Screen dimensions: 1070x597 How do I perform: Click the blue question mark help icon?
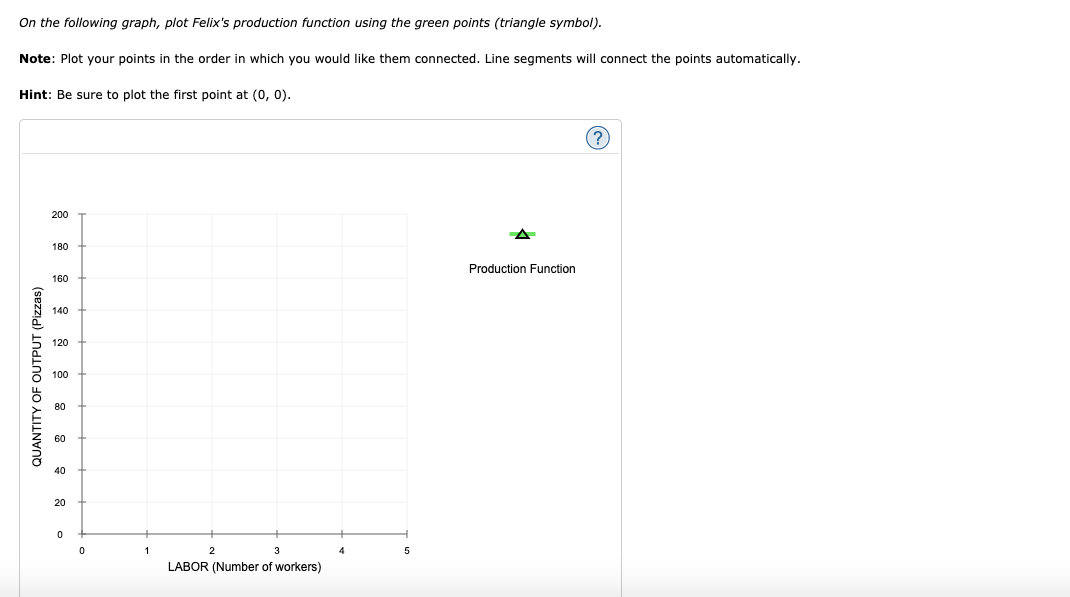598,137
